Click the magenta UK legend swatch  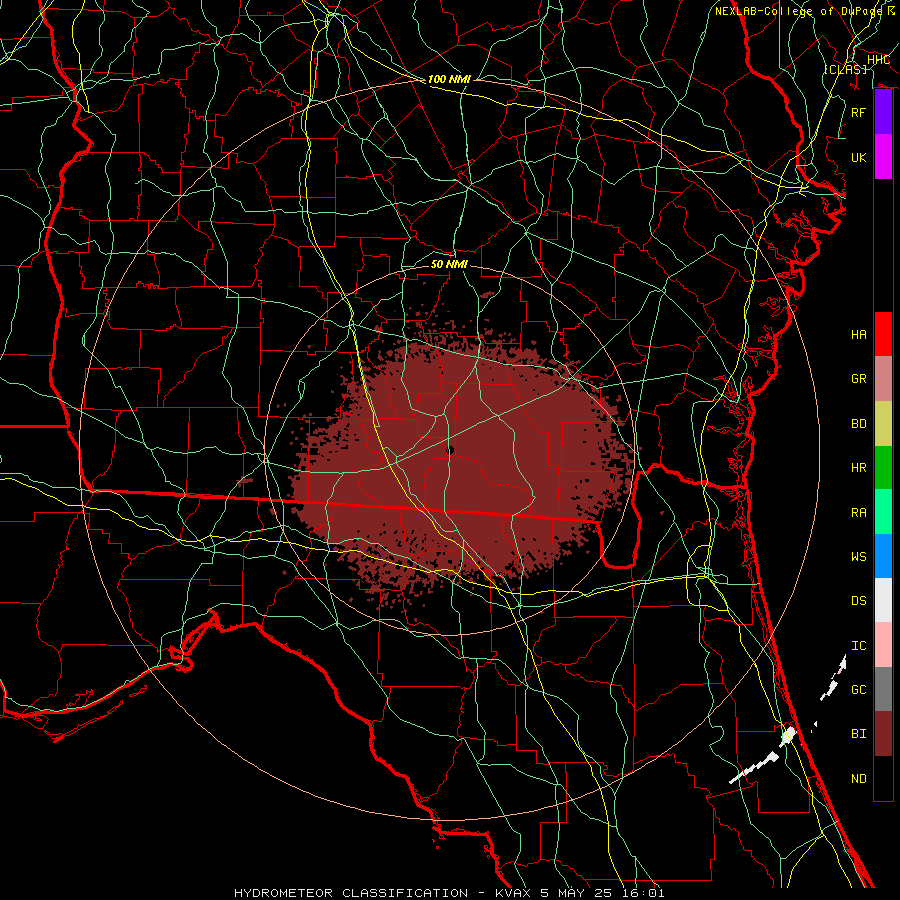click(x=883, y=157)
